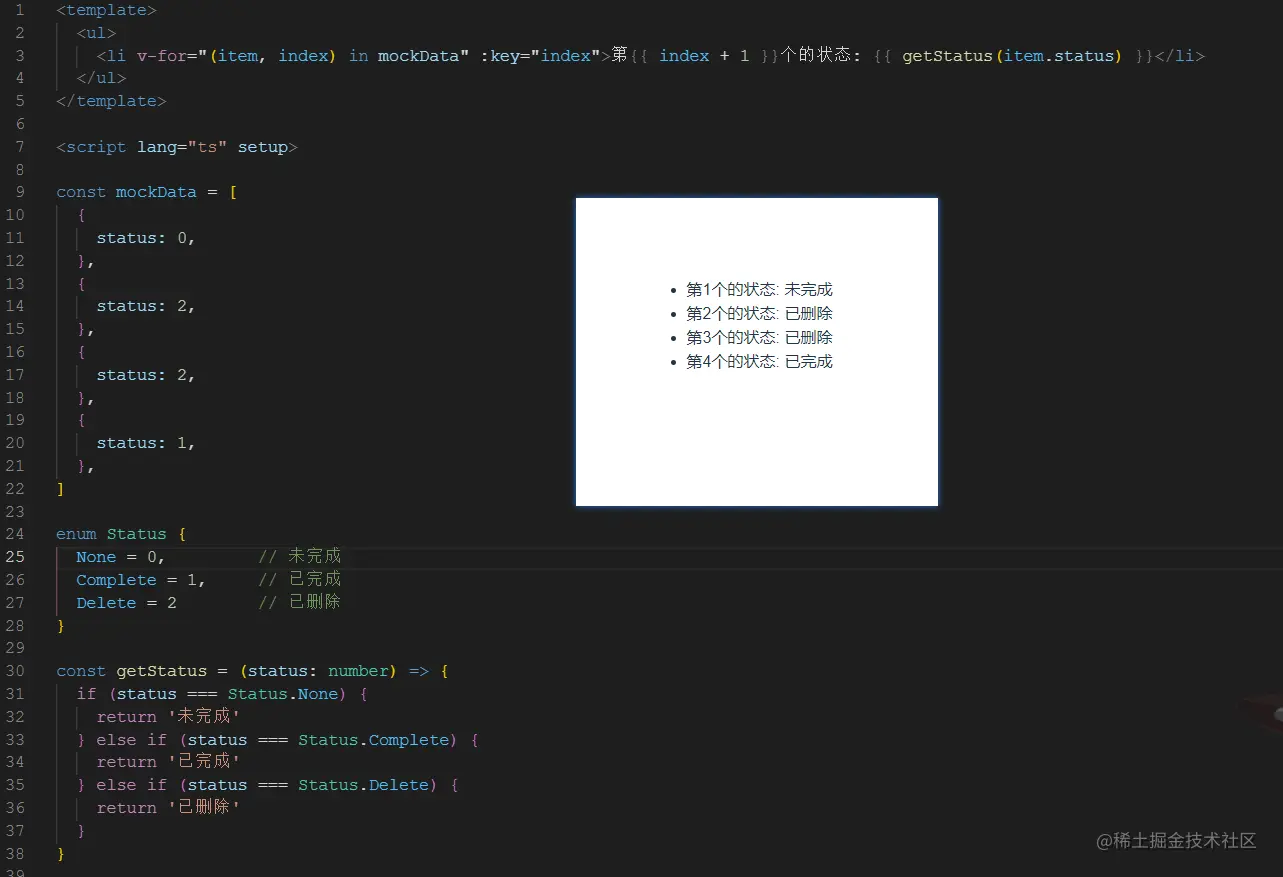
Task: Click "Status.Delete" in the else-if condition
Action: pyautogui.click(x=363, y=785)
